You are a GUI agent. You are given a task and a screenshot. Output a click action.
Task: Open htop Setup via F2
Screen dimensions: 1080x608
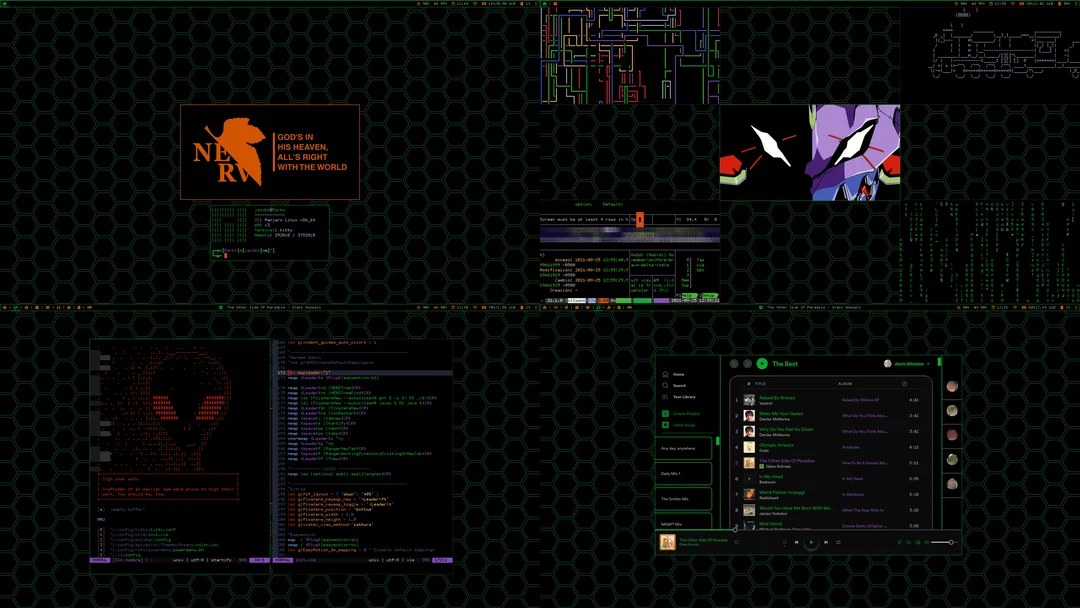pyautogui.click(x=708, y=294)
